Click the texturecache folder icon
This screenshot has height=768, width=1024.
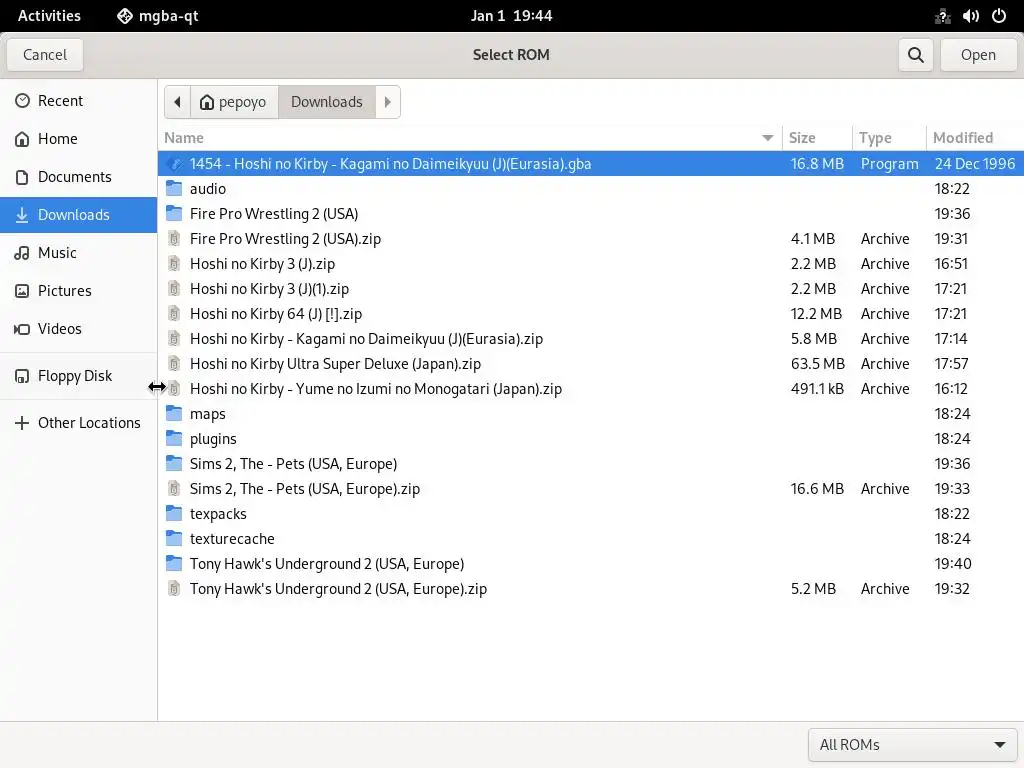pyautogui.click(x=174, y=539)
